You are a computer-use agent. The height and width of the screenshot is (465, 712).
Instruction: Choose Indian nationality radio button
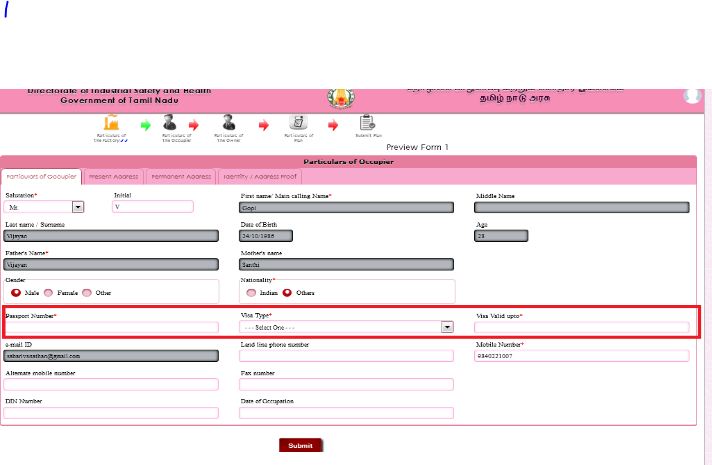coord(251,292)
